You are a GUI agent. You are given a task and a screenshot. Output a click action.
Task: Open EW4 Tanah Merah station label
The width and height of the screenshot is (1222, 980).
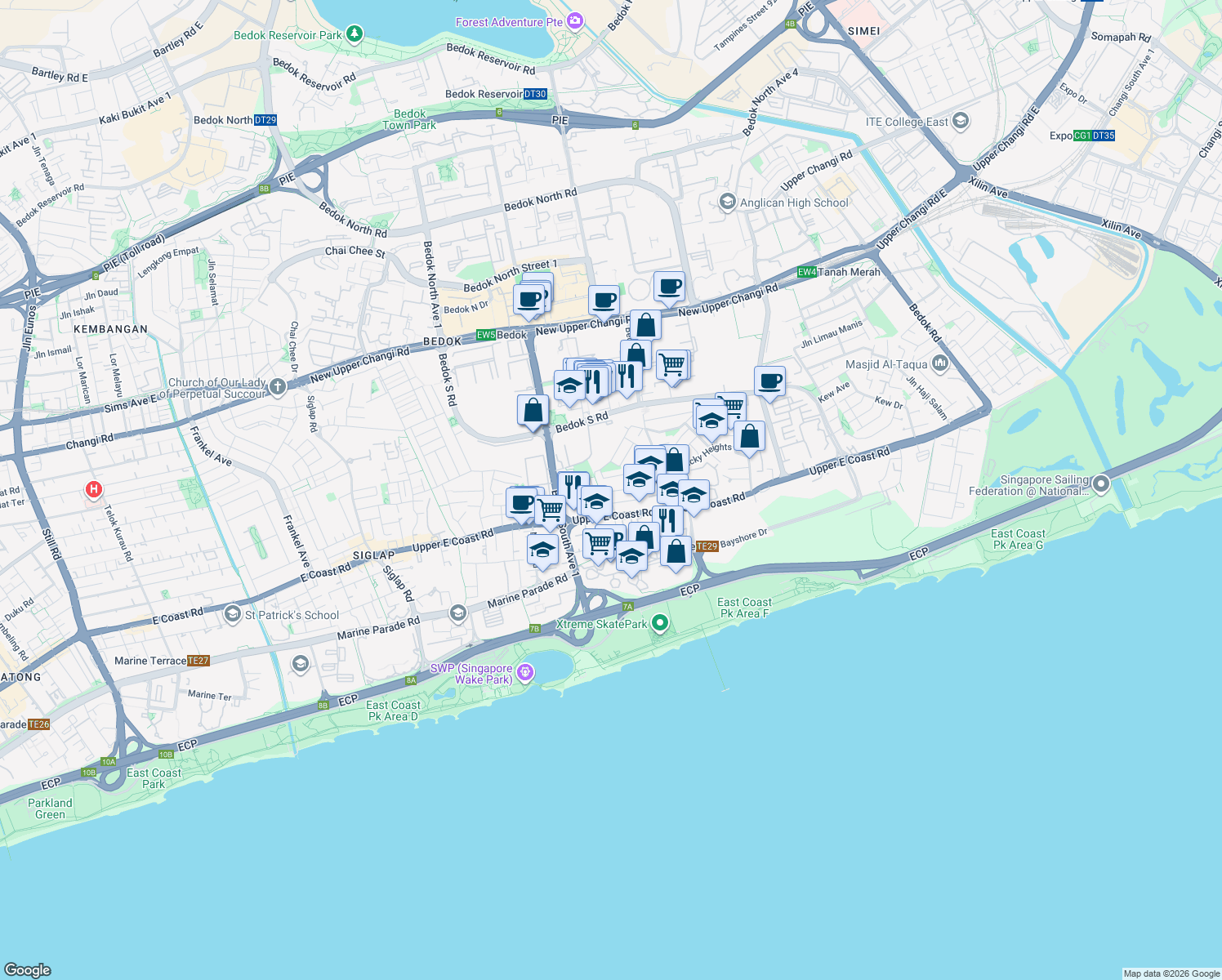pos(839,272)
